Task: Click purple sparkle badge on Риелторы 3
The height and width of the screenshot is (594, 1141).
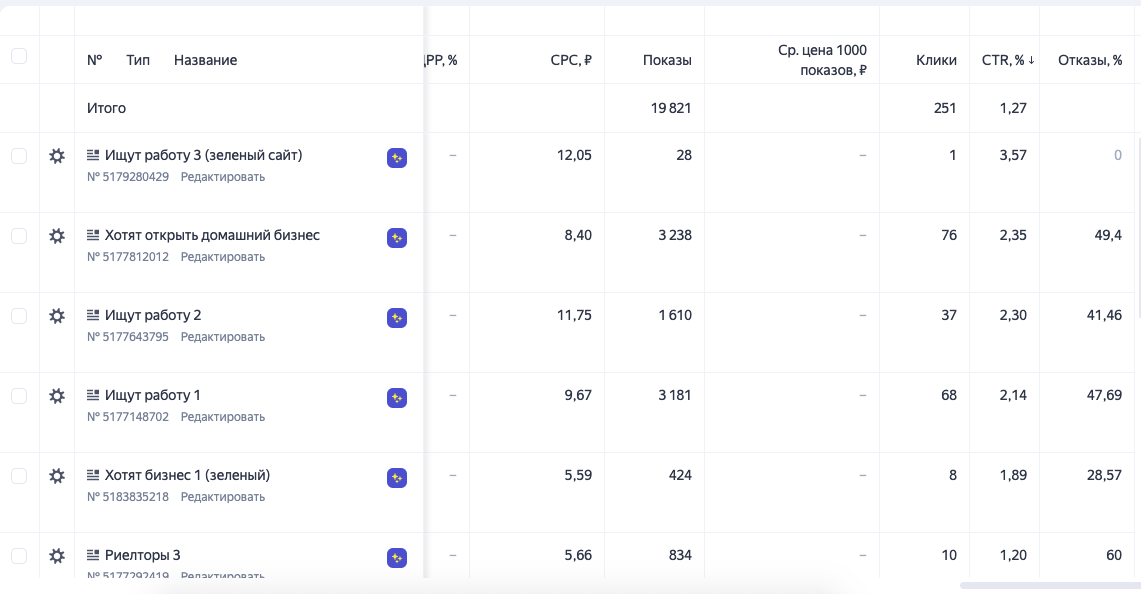Action: (x=397, y=558)
